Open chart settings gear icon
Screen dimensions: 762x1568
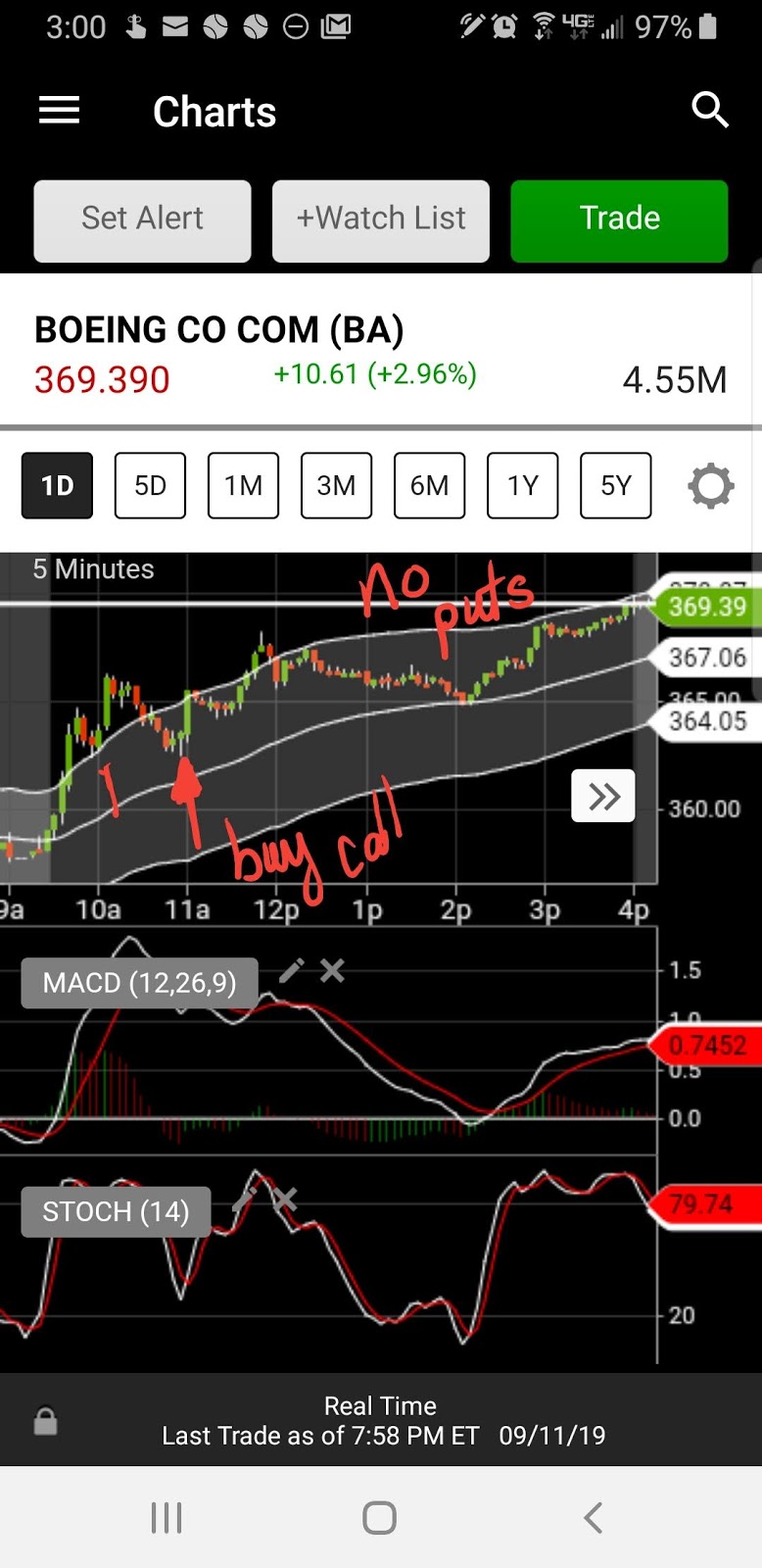coord(711,485)
